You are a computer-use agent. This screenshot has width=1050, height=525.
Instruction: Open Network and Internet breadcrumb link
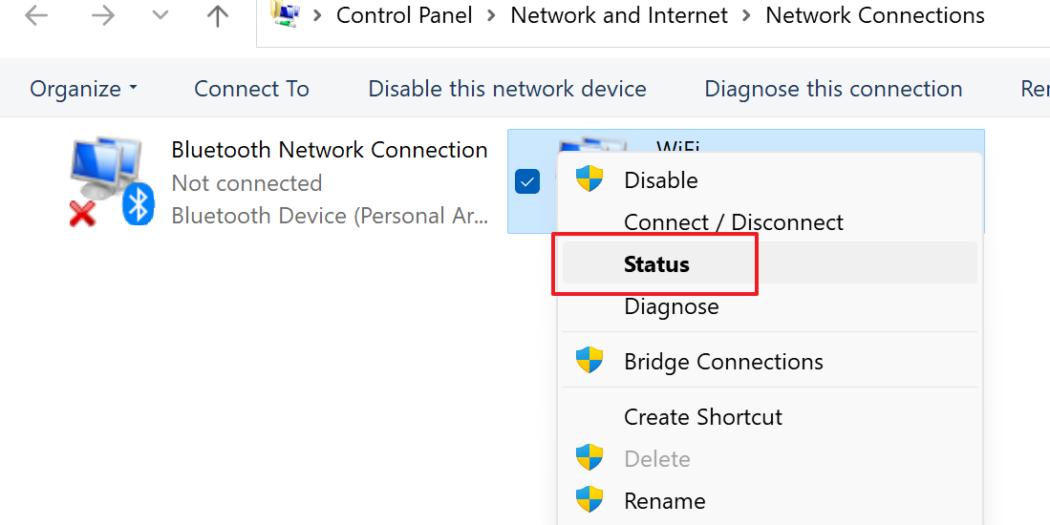[x=619, y=15]
